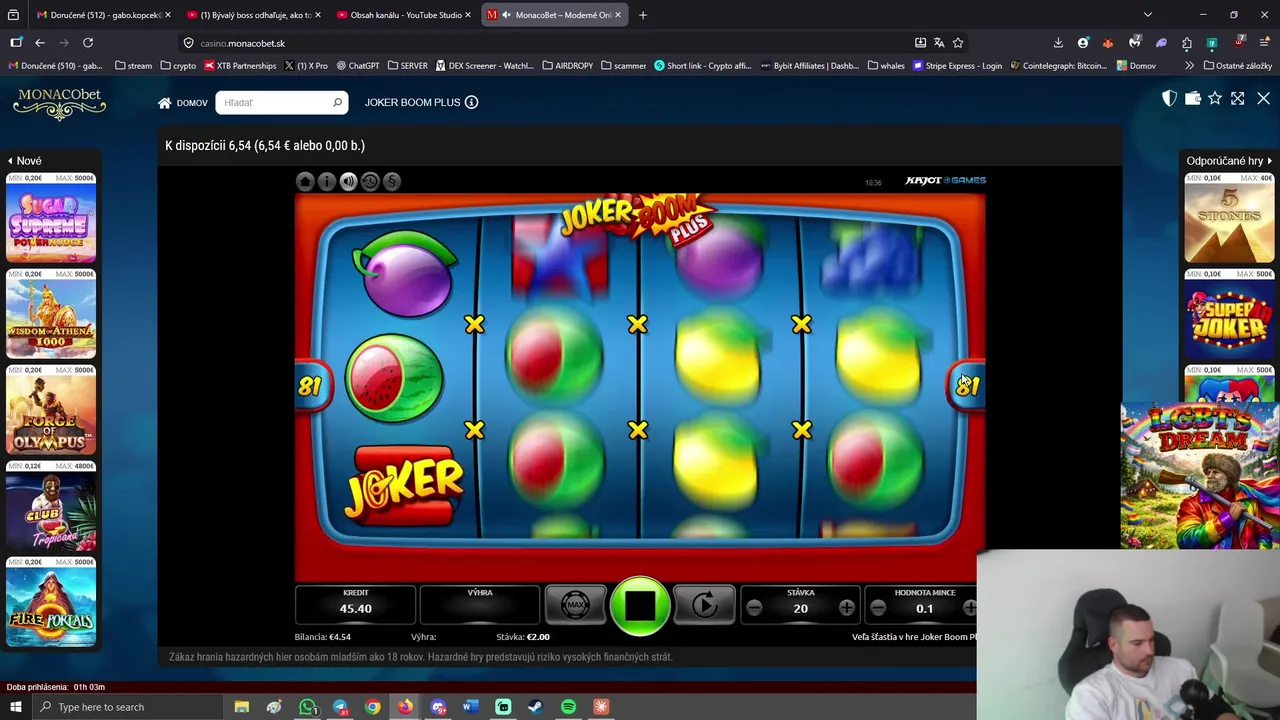Reload the current page

pos(88,43)
